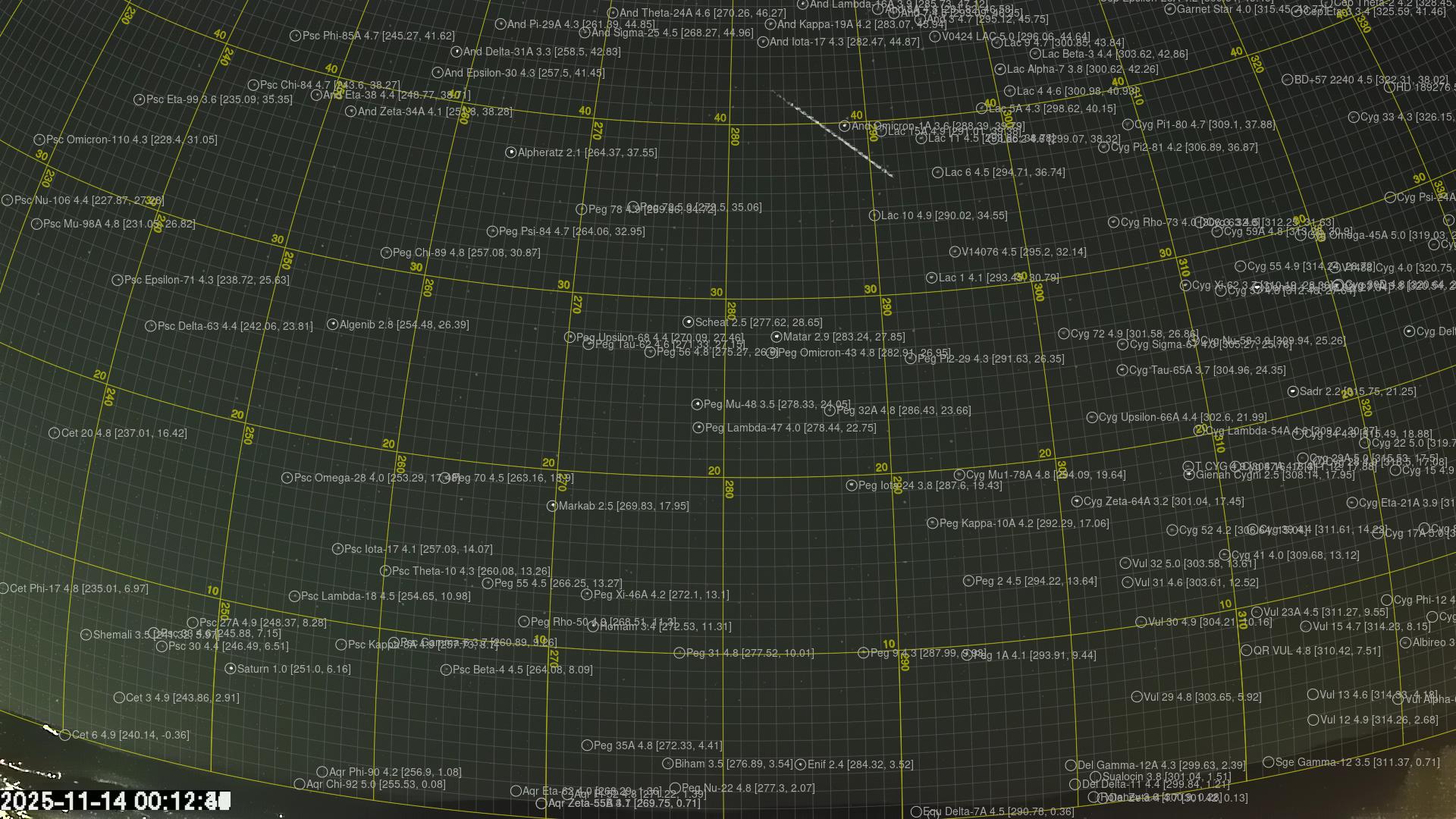Click the 2025-11-14 timestamp overlay

tap(114, 801)
